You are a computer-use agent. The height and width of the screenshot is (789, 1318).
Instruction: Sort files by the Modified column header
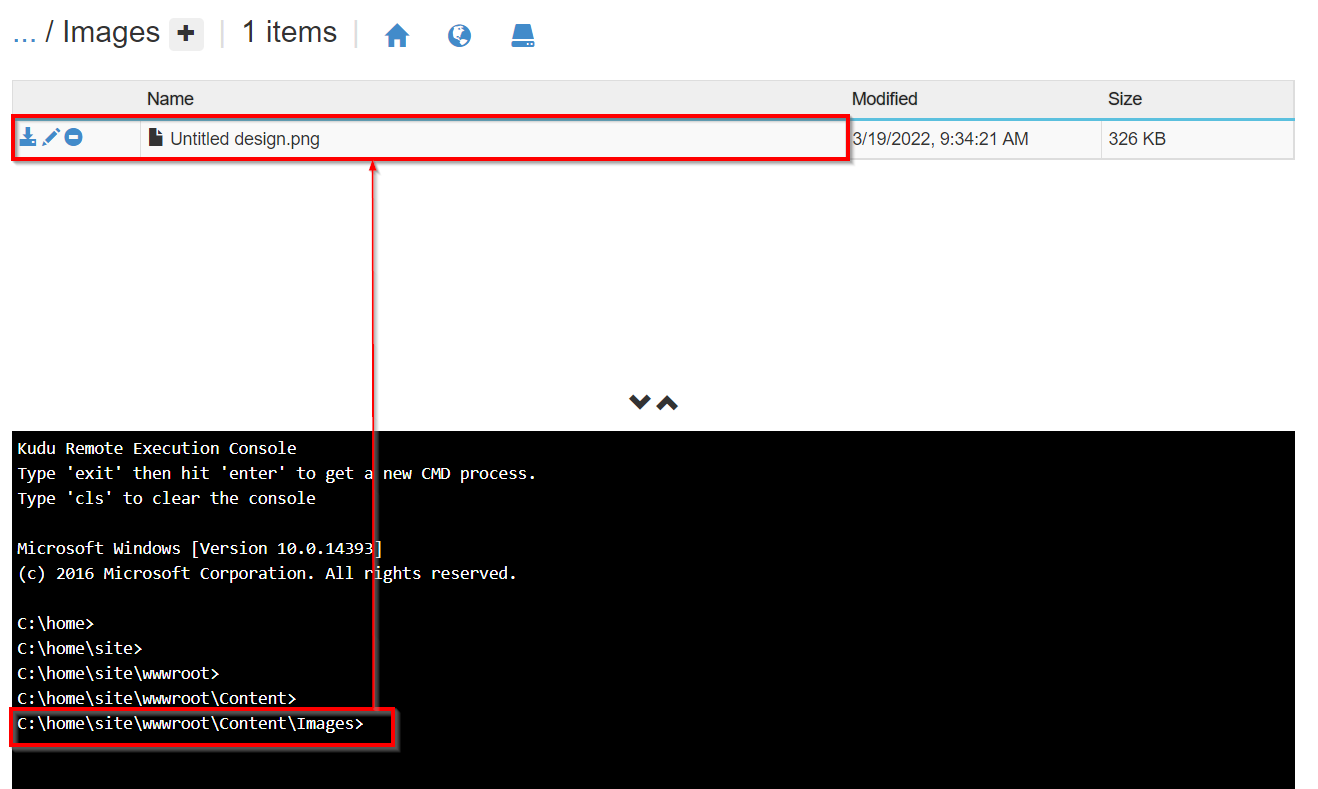point(884,99)
